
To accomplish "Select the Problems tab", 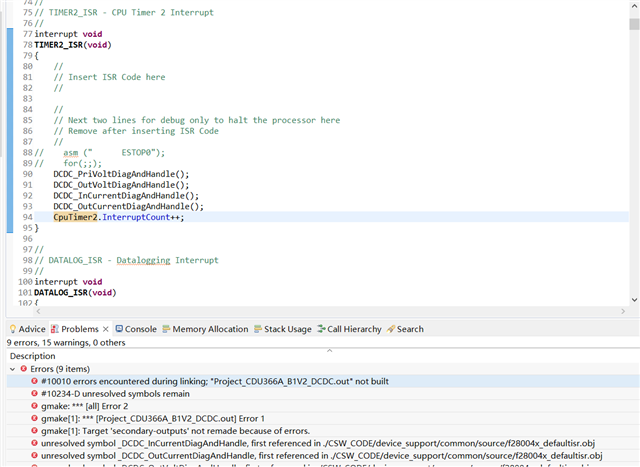I will click(x=80, y=329).
